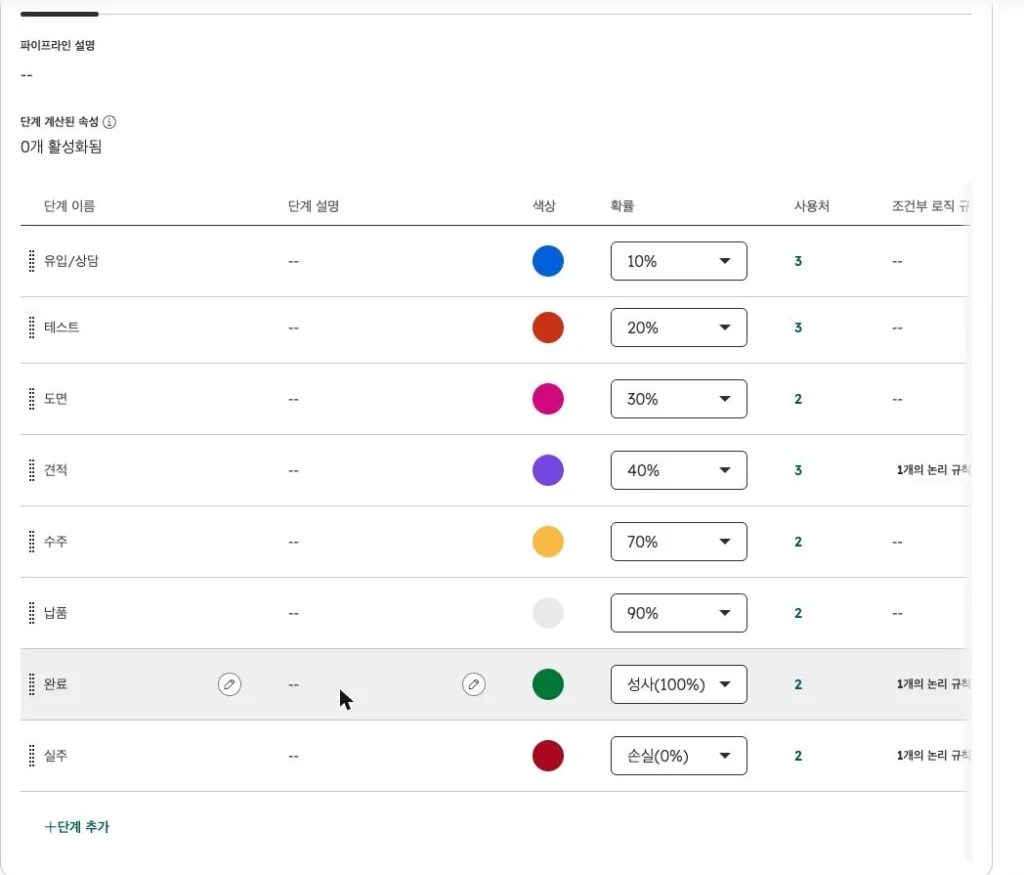
Task: Pick the dark red color swatch for 실주
Action: [x=548, y=756]
